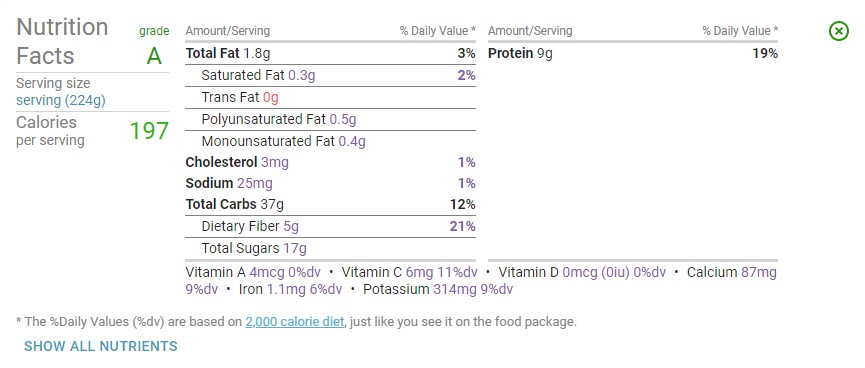
Task: Click SHOW ALL NUTRIENTS
Action: click(101, 346)
